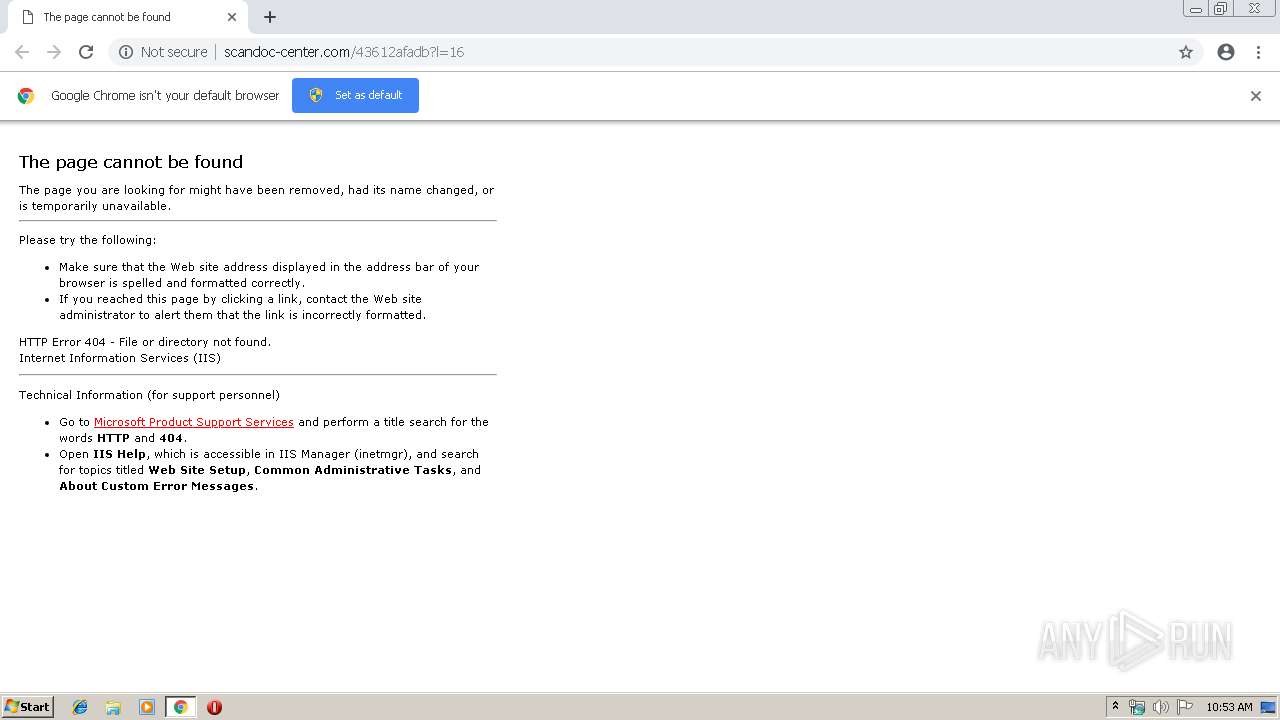The height and width of the screenshot is (720, 1280).
Task: Click the volume speaker tray icon
Action: coord(1161,707)
